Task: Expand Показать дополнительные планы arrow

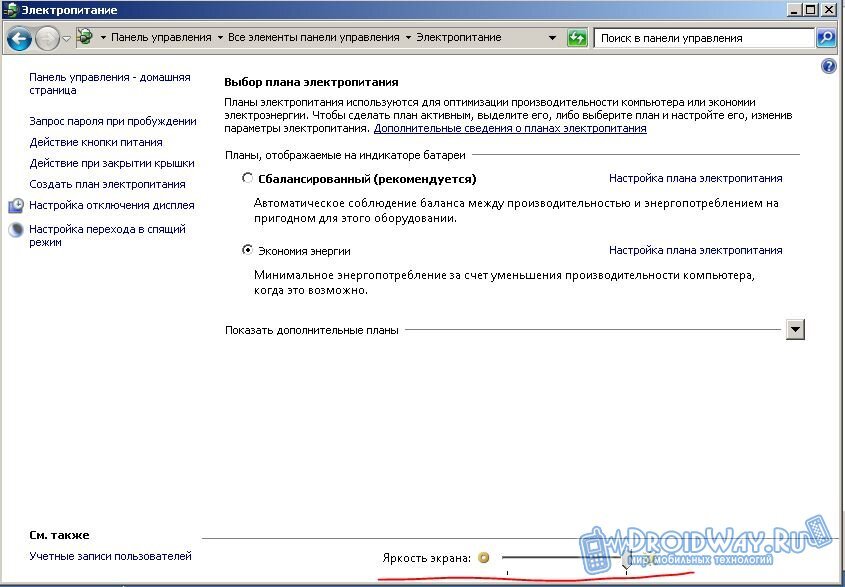Action: (x=795, y=329)
